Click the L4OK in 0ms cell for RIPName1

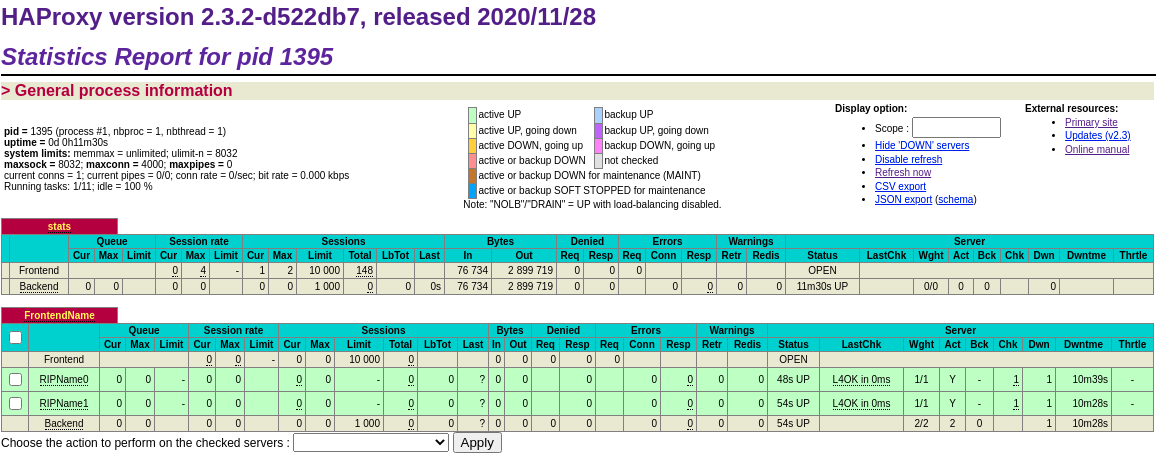point(861,403)
